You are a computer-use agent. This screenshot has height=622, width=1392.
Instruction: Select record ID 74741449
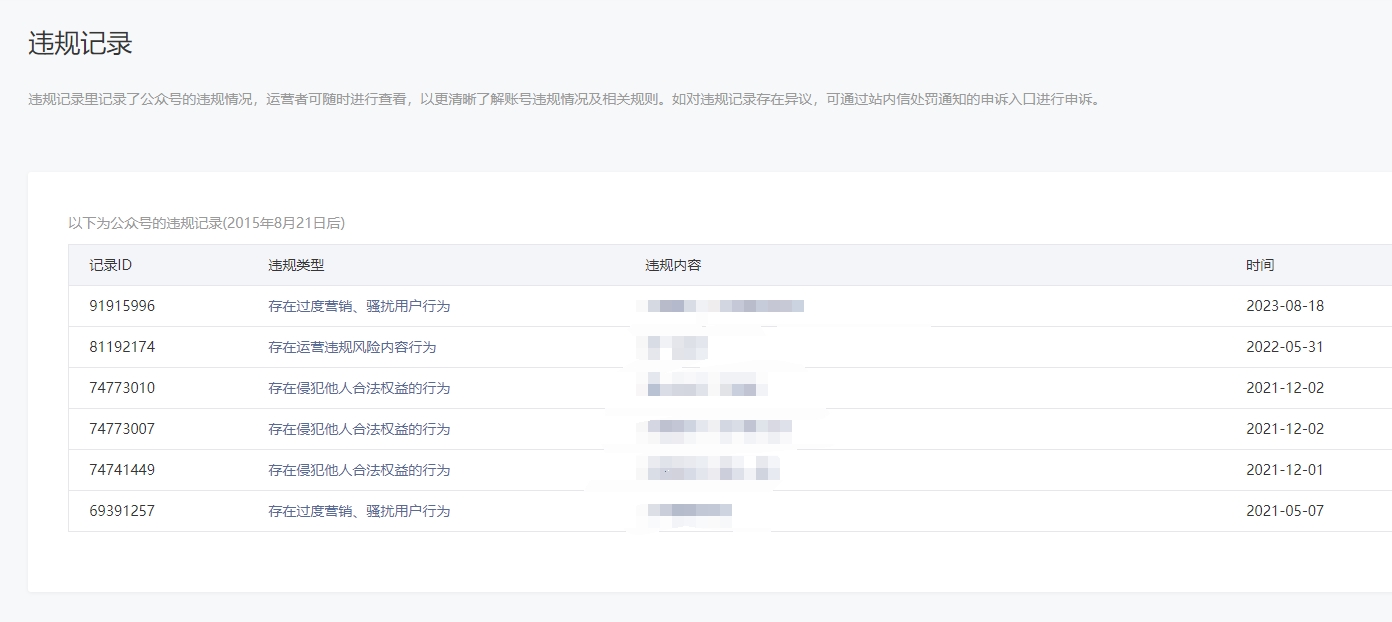pos(122,470)
